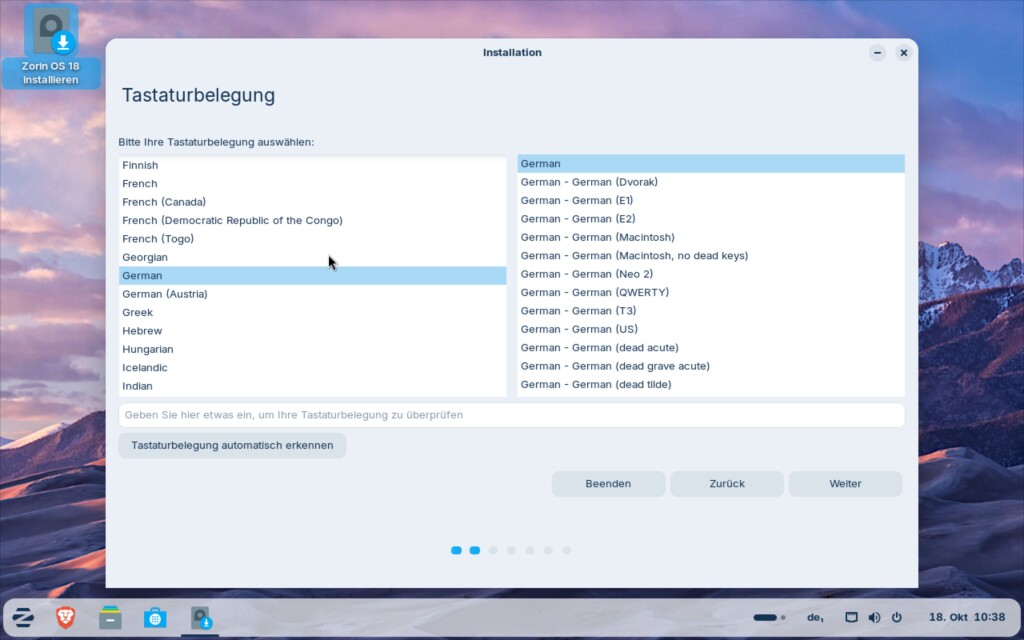Click the 'Zurück' button
1024x640 pixels.
tap(727, 484)
